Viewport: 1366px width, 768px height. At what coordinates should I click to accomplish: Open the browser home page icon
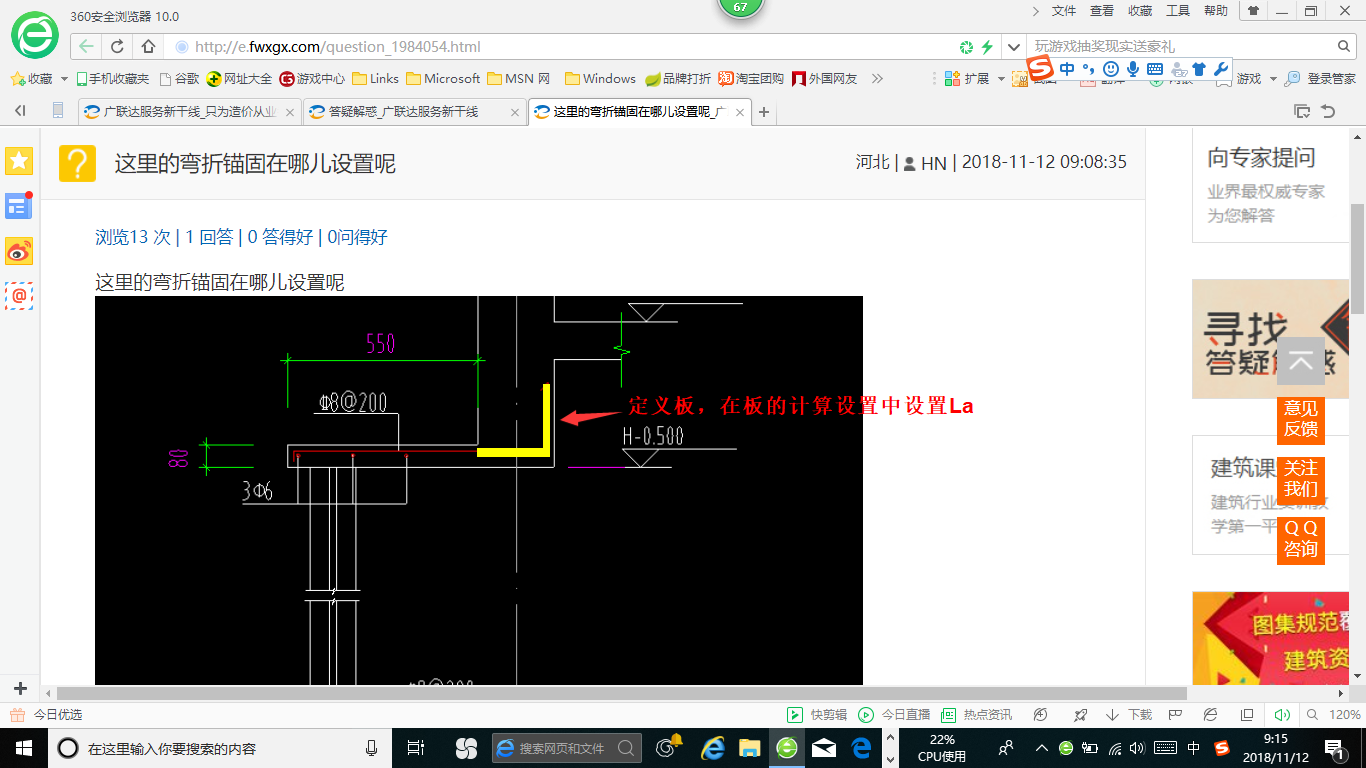click(x=148, y=46)
